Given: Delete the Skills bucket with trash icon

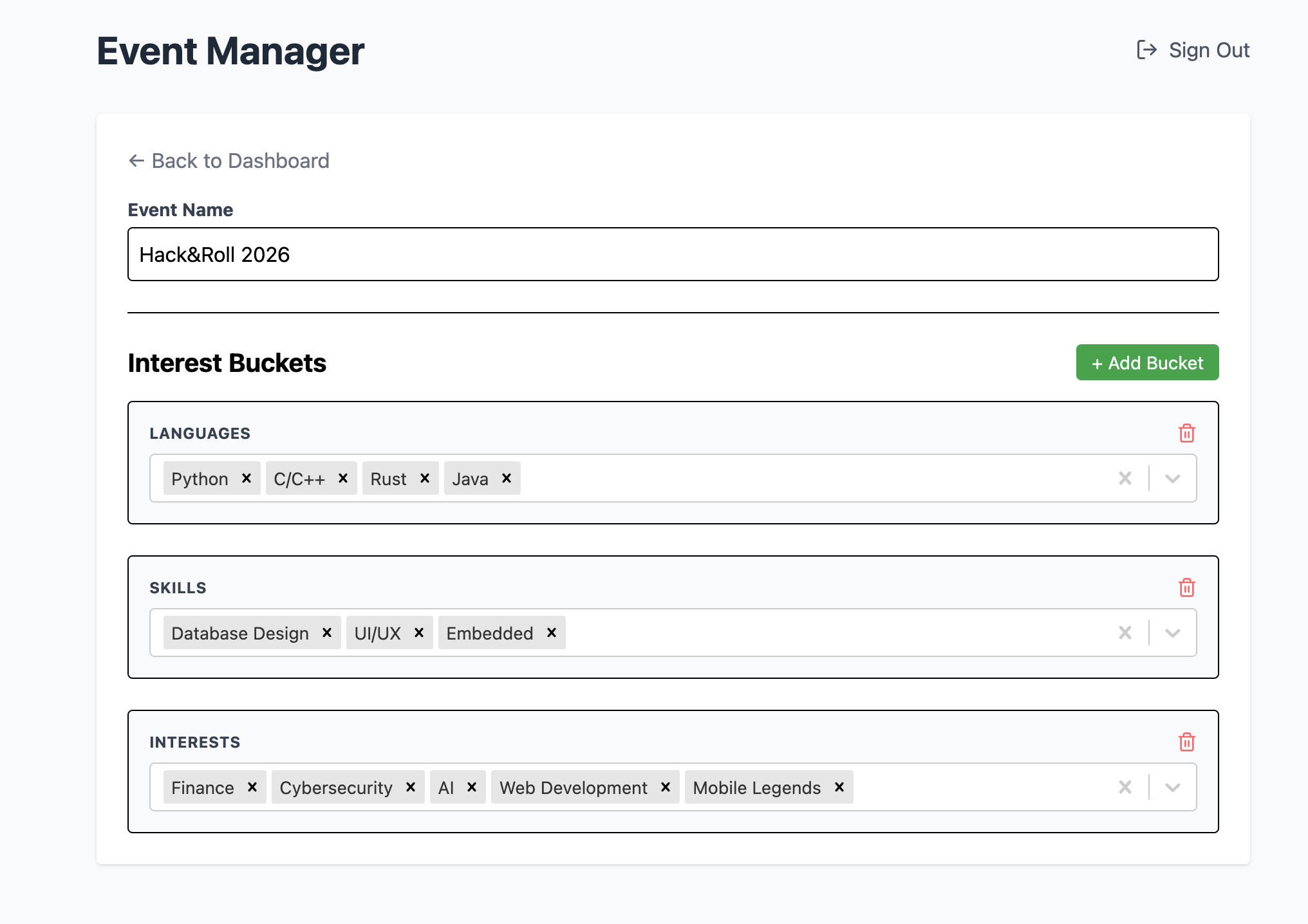Looking at the screenshot, I should pyautogui.click(x=1186, y=587).
